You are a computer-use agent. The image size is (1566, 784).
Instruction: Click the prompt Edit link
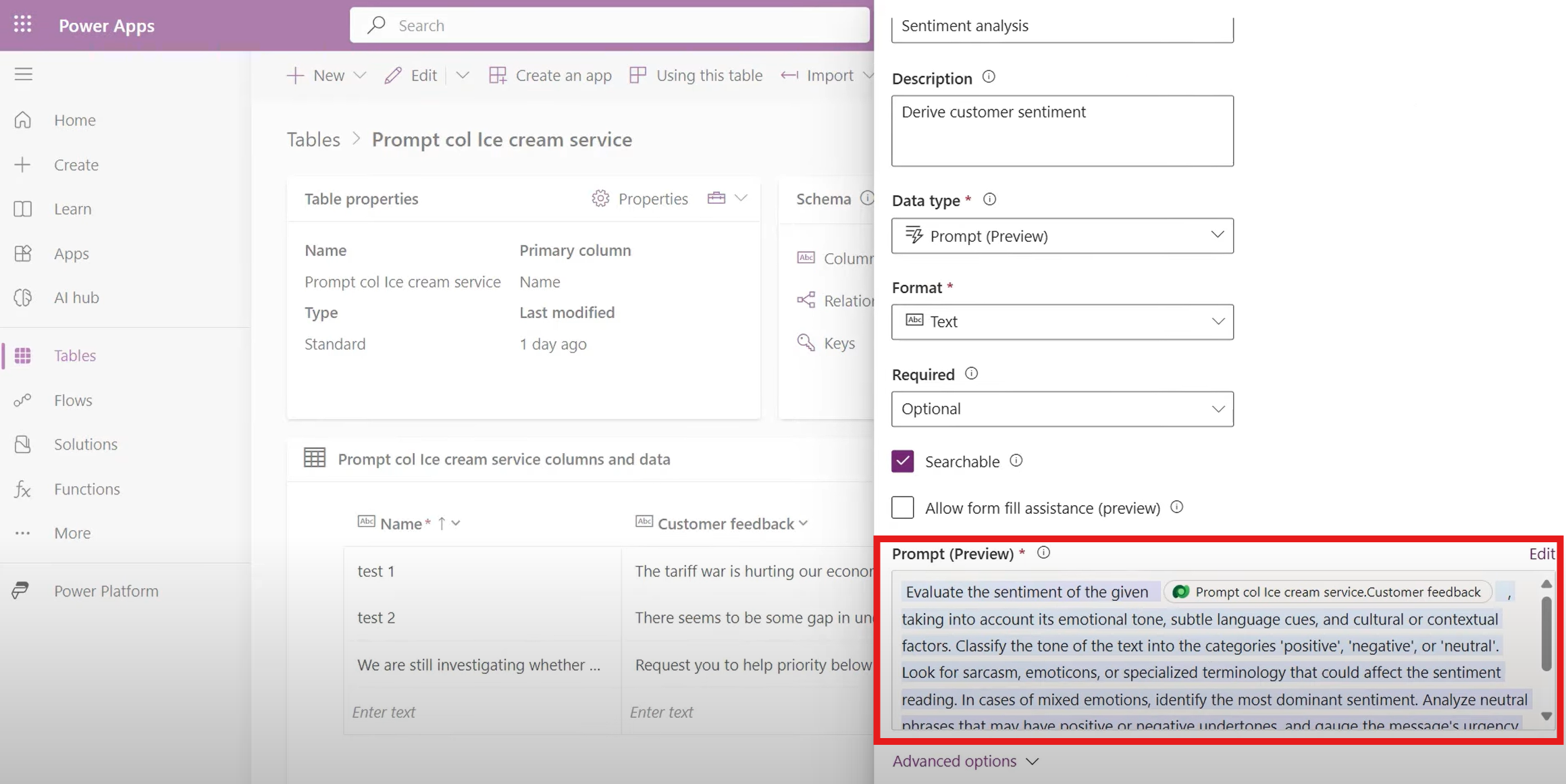pyautogui.click(x=1541, y=554)
